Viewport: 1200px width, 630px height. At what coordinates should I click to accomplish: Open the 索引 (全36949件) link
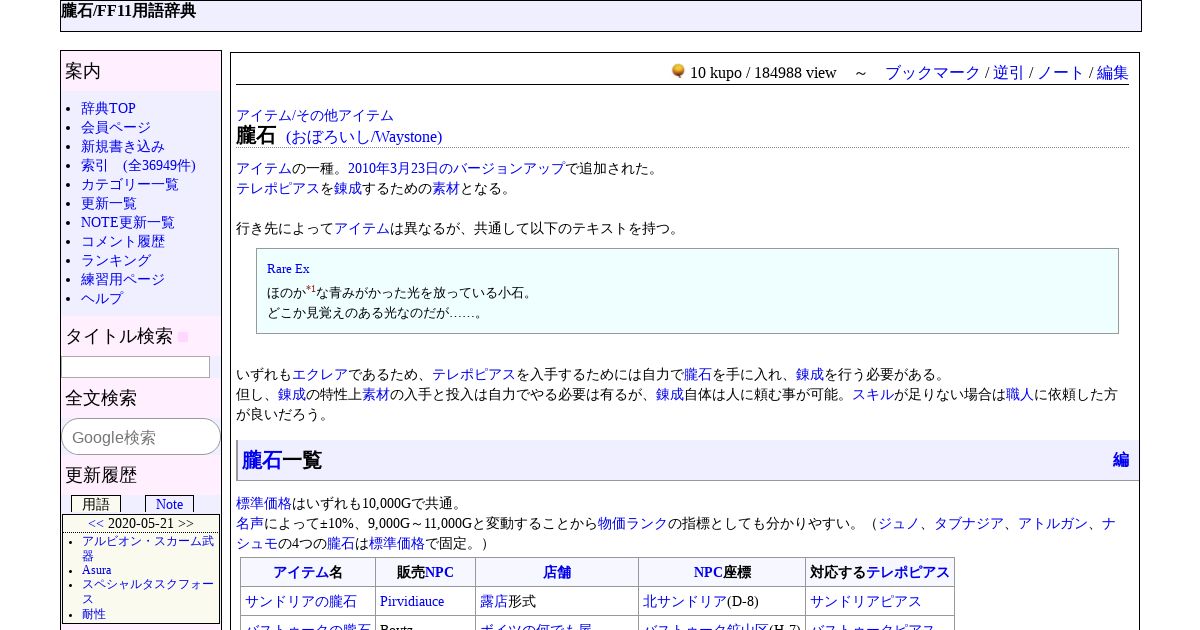[138, 166]
